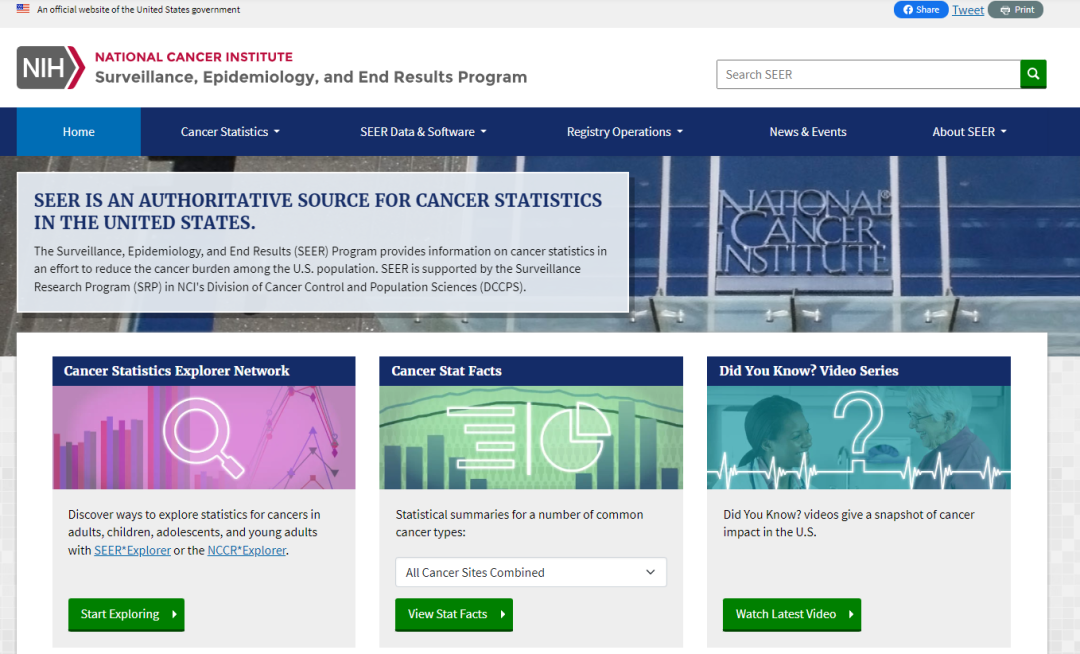This screenshot has width=1080, height=654.
Task: Click the Did You Know? Video Series heading
Action: (x=809, y=371)
